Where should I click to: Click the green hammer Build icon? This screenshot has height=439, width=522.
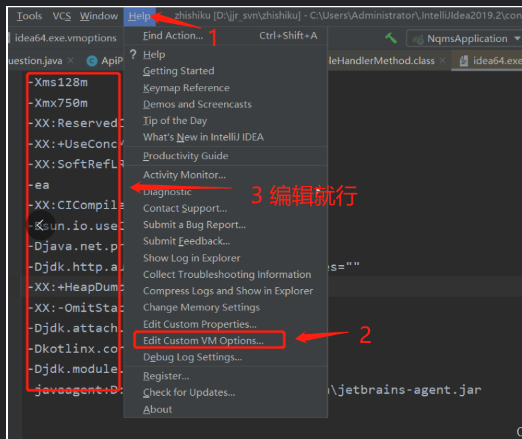pos(391,38)
